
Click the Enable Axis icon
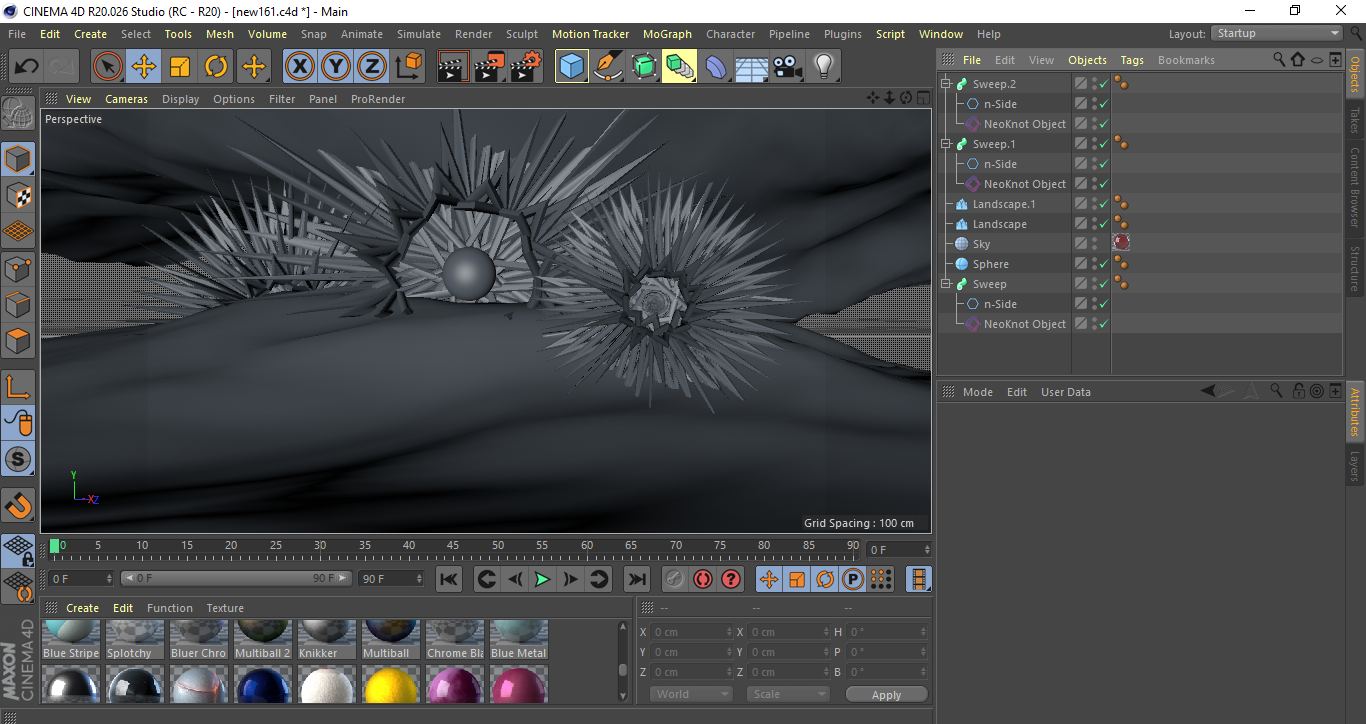coord(18,387)
